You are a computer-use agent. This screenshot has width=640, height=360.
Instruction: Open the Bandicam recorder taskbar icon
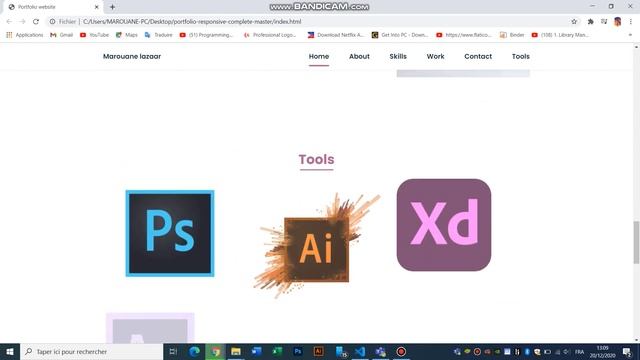click(401, 351)
